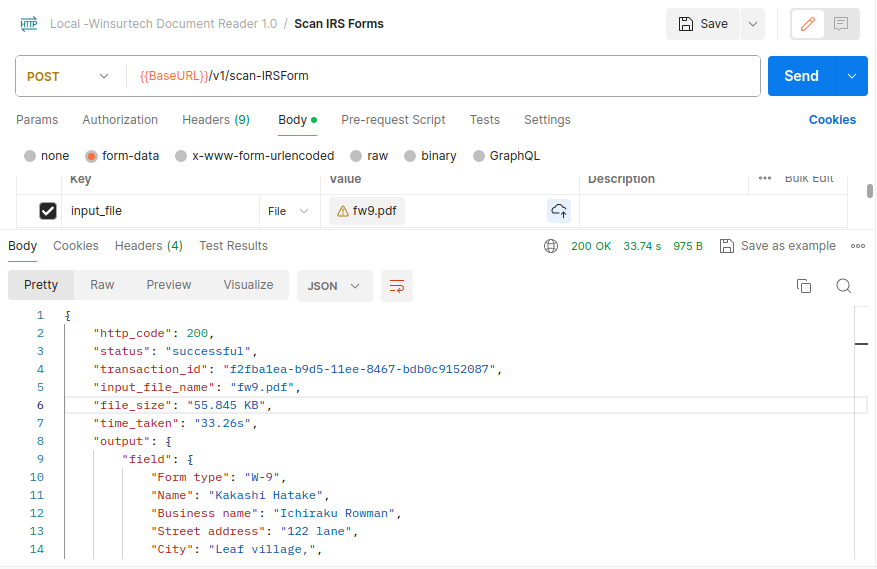This screenshot has width=877, height=569.
Task: Click the "122 lane" street address value
Action: [x=316, y=531]
